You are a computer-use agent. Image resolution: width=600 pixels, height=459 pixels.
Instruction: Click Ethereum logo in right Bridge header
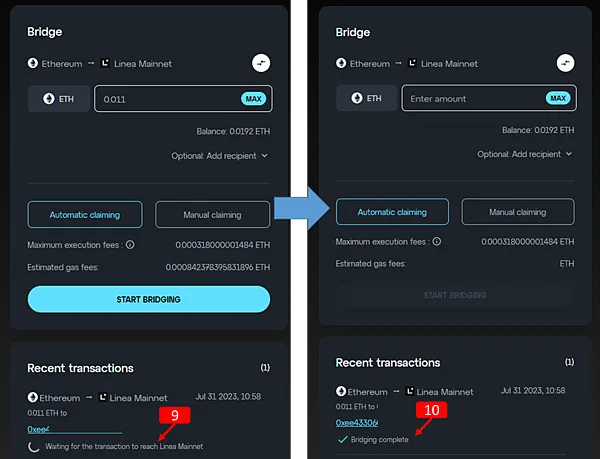coord(341,63)
